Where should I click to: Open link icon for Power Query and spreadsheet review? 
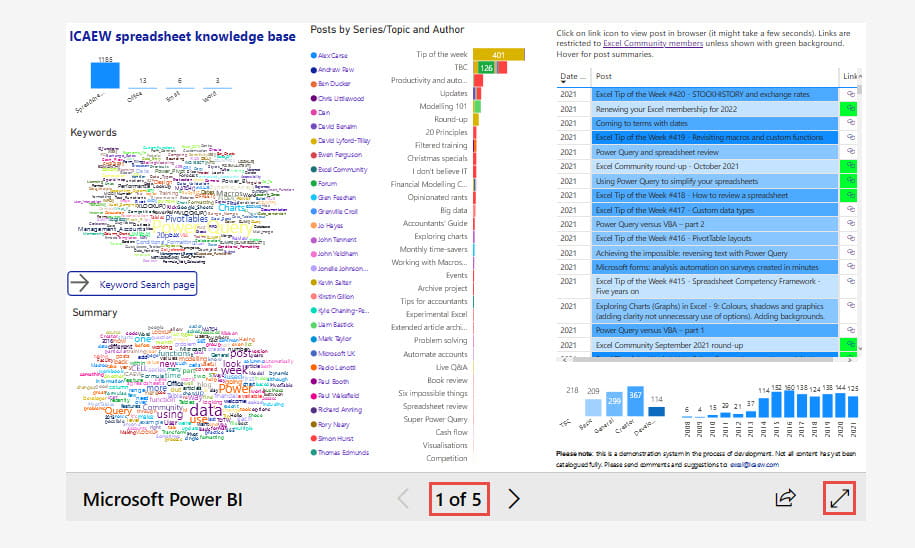[x=850, y=151]
